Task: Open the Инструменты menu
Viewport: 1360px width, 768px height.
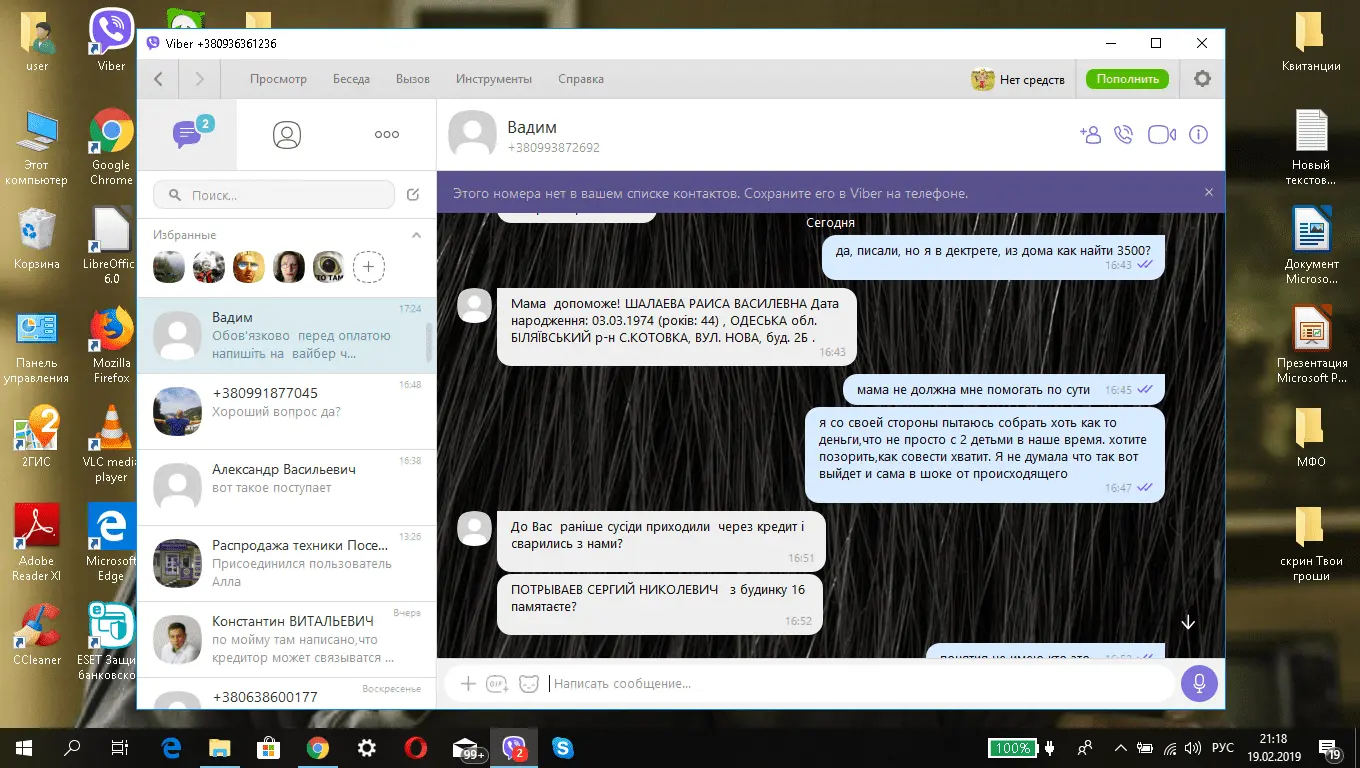Action: [x=493, y=79]
